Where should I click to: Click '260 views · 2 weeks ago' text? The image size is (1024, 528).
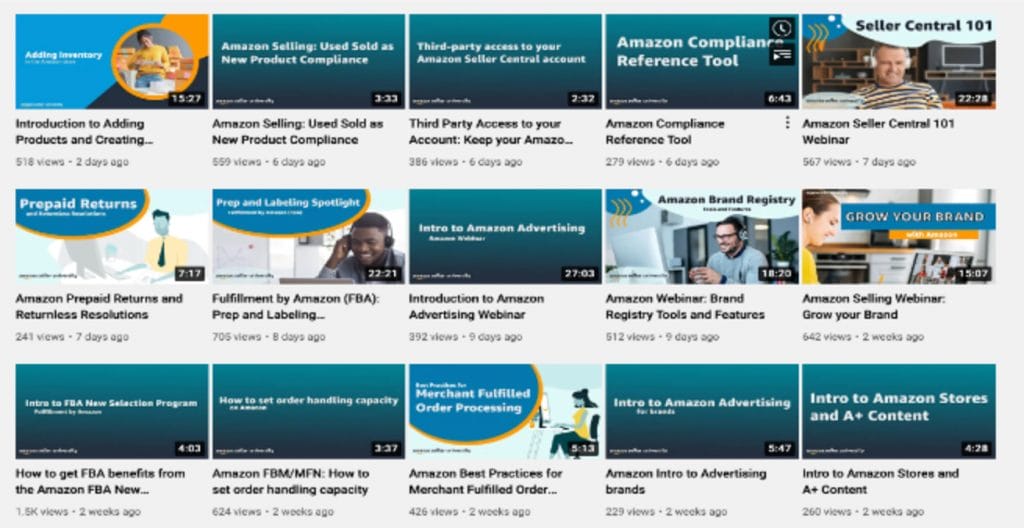point(863,512)
